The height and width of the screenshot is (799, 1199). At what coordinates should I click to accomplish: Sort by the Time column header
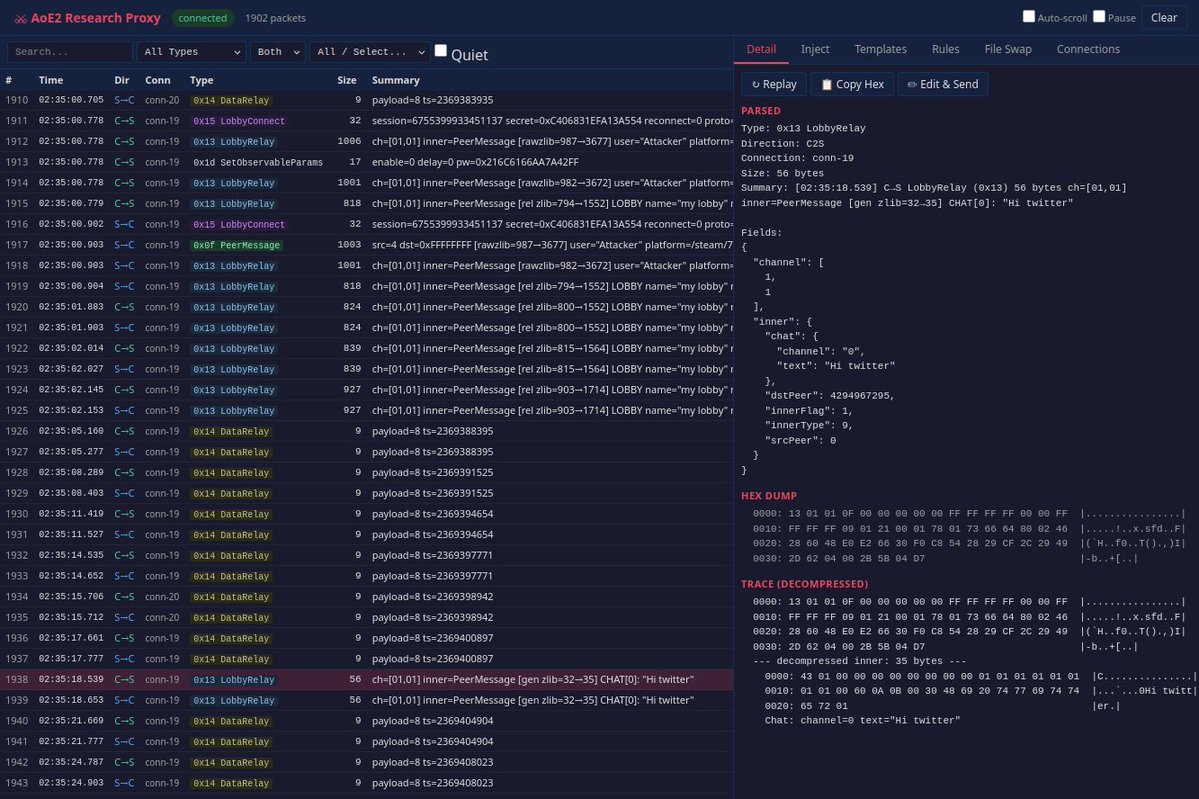click(50, 80)
